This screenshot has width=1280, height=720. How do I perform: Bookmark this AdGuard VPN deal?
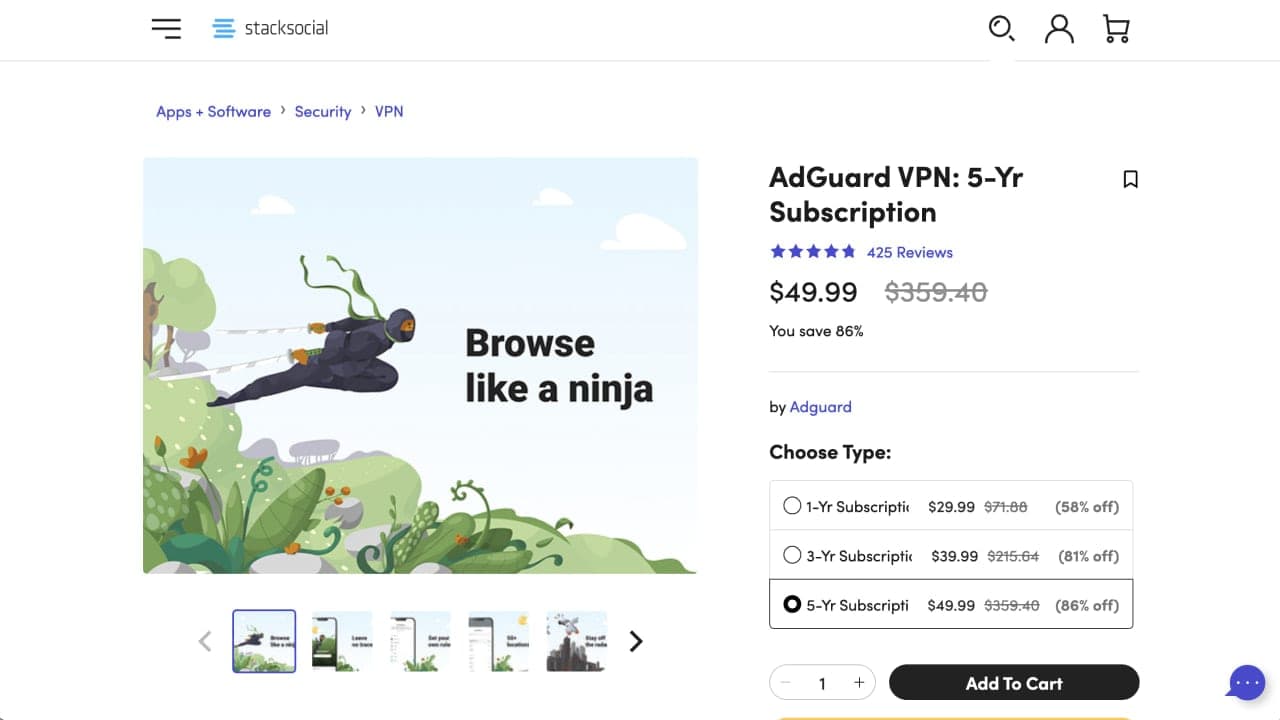click(x=1130, y=179)
